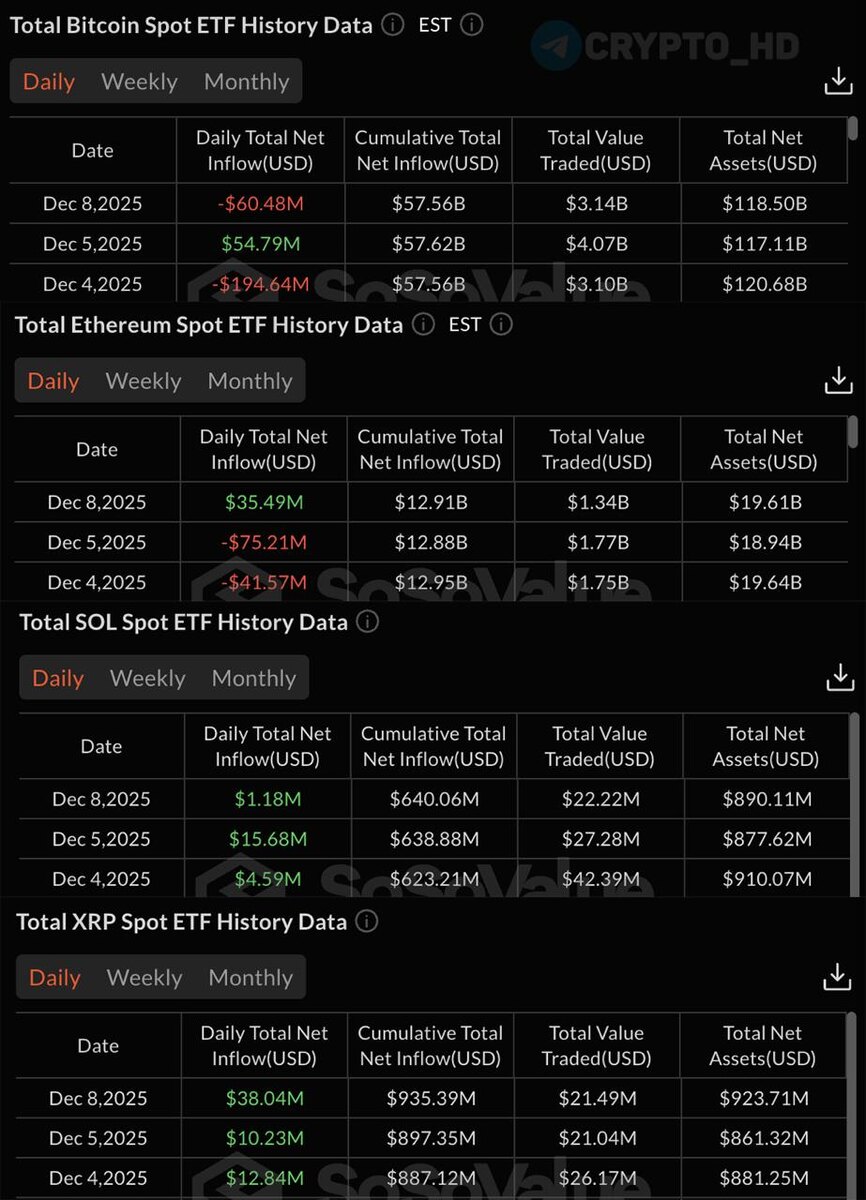The image size is (866, 1200).
Task: Download the XRP Spot ETF history data
Action: [838, 977]
